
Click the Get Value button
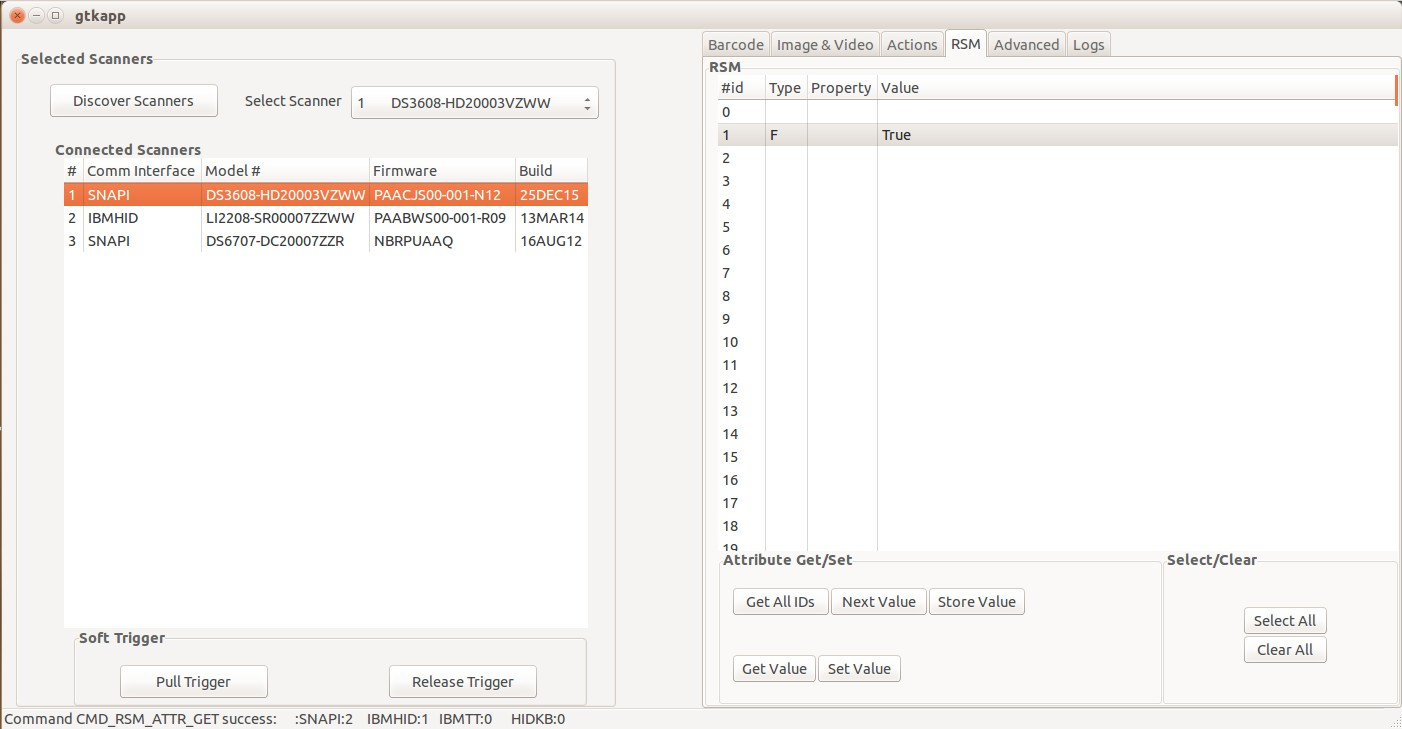coord(774,669)
